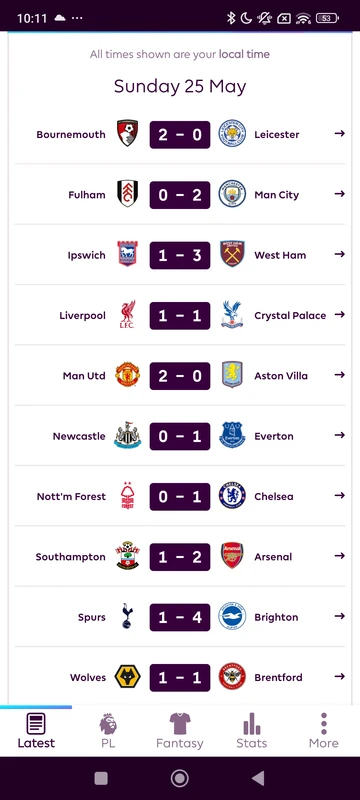Tap the Android home navigation button

pyautogui.click(x=179, y=778)
